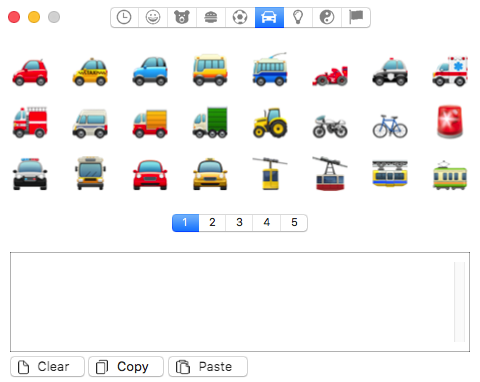Focus the empty emoji text area
This screenshot has width=480, height=382.
pos(232,302)
